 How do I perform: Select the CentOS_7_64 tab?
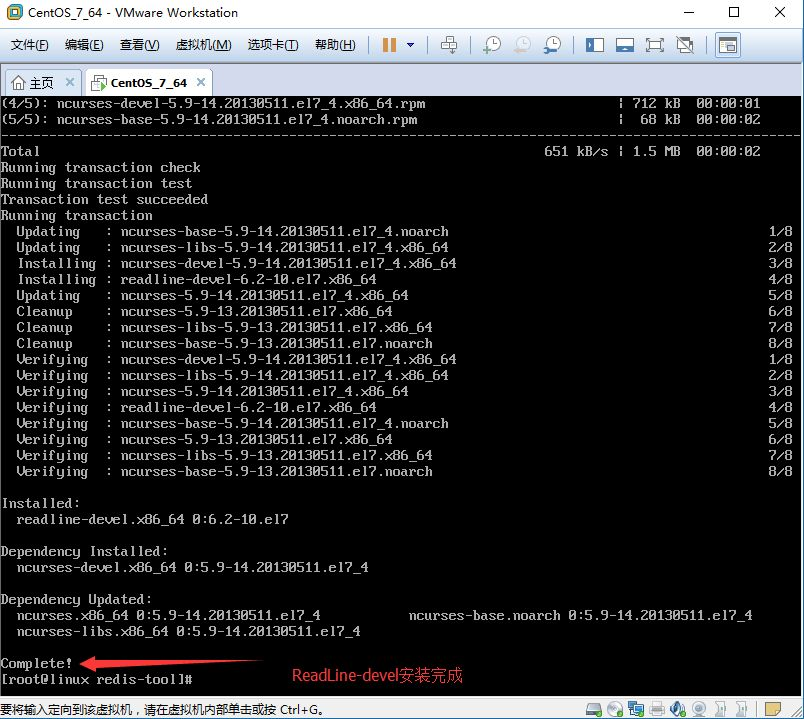tap(149, 82)
